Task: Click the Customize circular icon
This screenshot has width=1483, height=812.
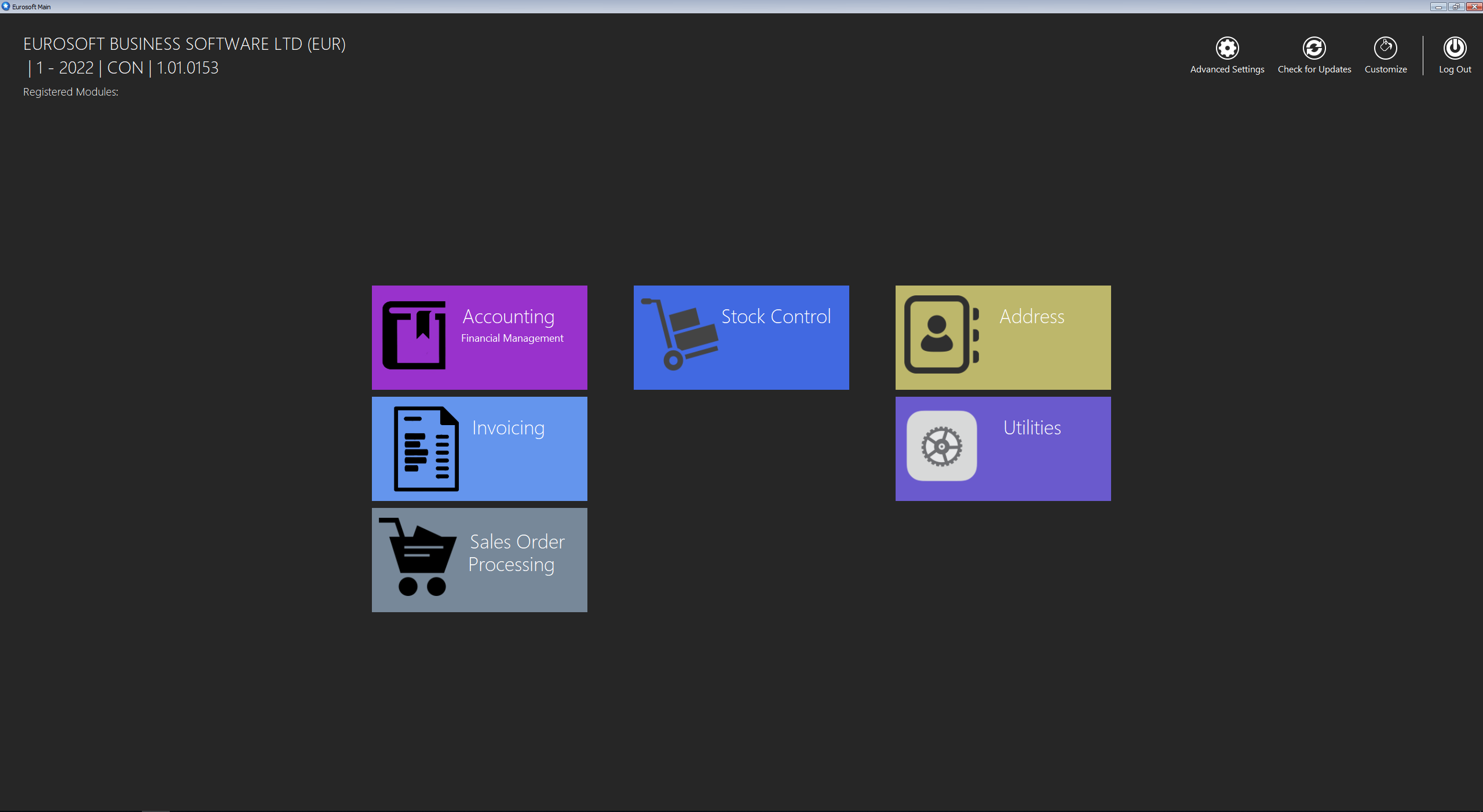Action: [x=1385, y=48]
